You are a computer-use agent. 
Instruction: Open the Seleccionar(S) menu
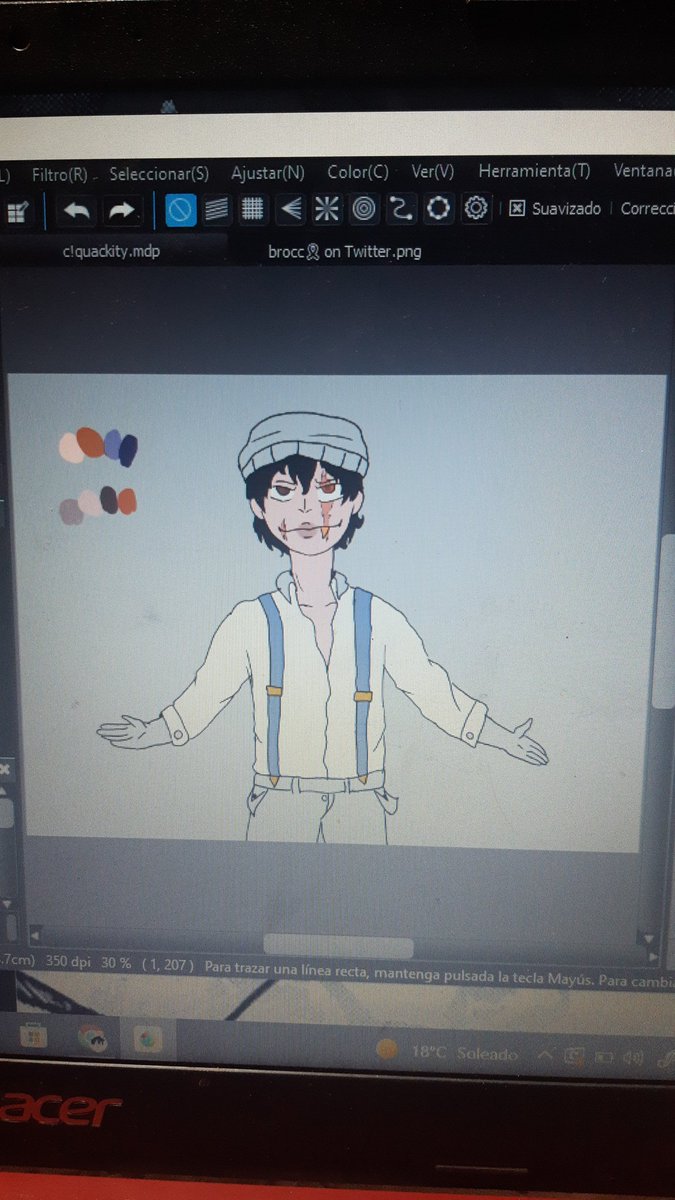159,173
